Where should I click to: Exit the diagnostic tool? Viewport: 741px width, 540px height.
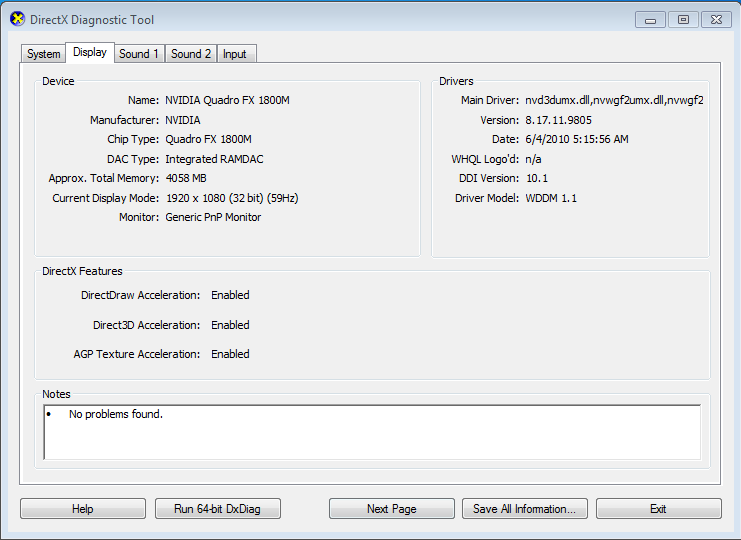(x=658, y=509)
